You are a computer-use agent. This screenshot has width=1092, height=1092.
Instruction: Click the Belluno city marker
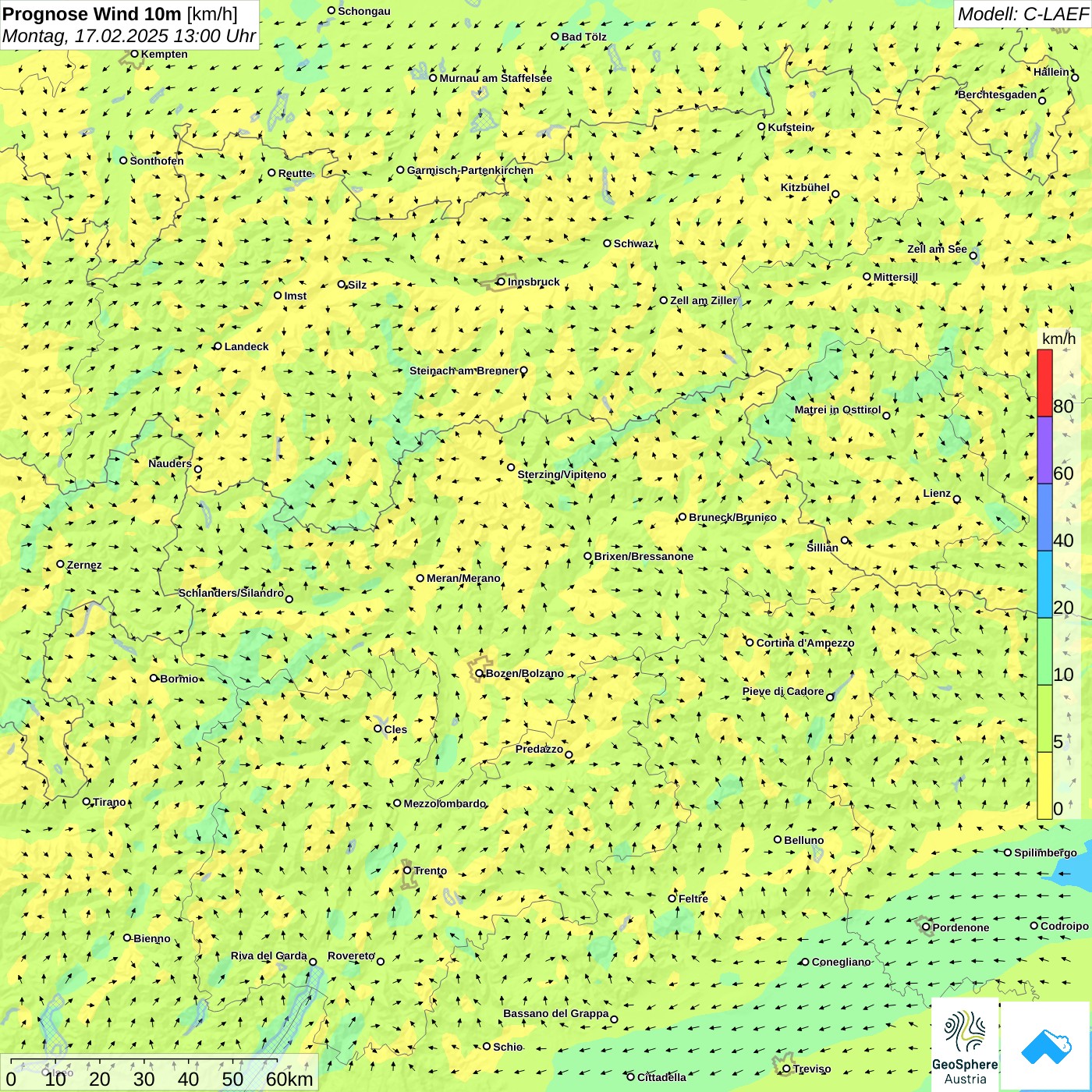[778, 839]
